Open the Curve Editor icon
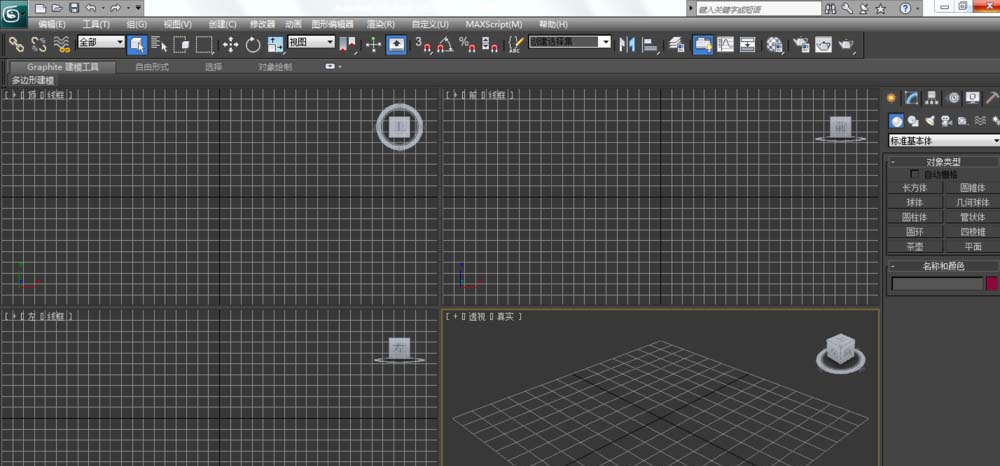This screenshot has width=1000, height=466. click(725, 44)
